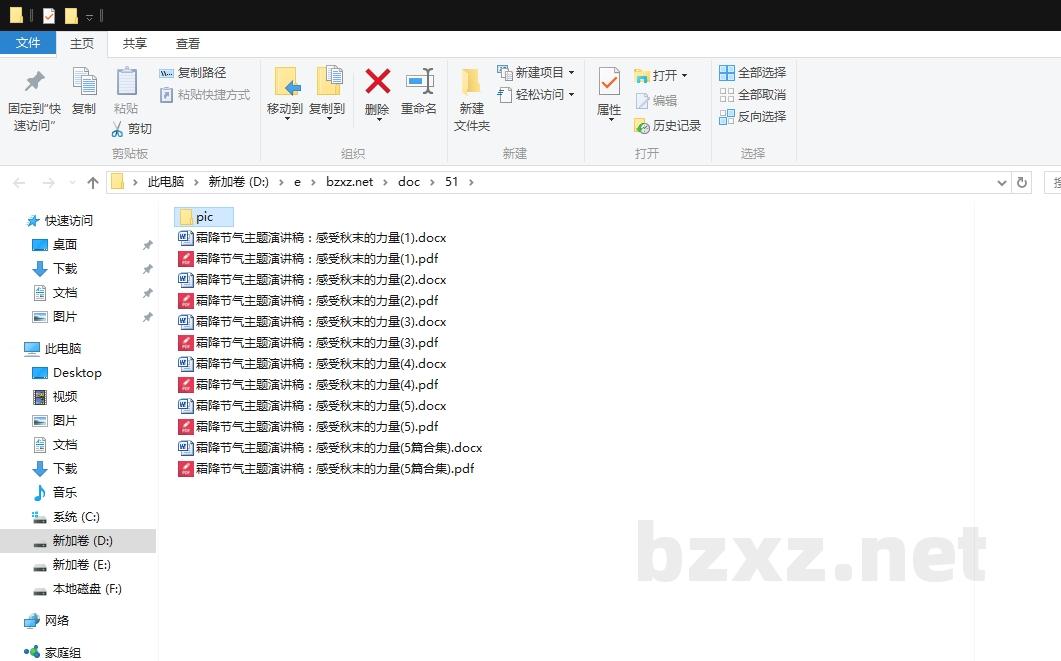Click the Delete red X icon
This screenshot has width=1061, height=661.
tap(377, 82)
